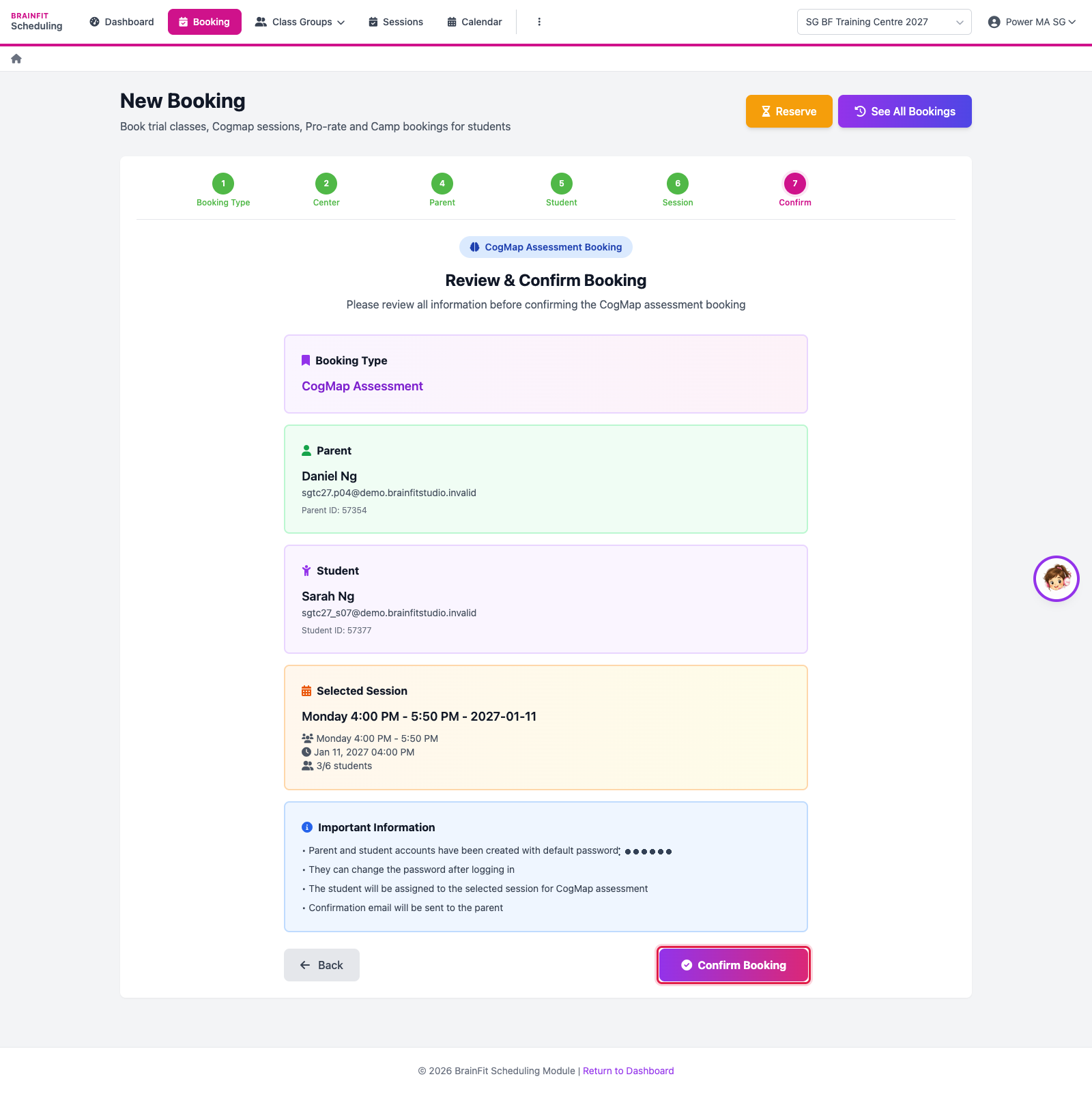
Task: Click the CogMap Assessment Booking badge
Action: tap(546, 247)
